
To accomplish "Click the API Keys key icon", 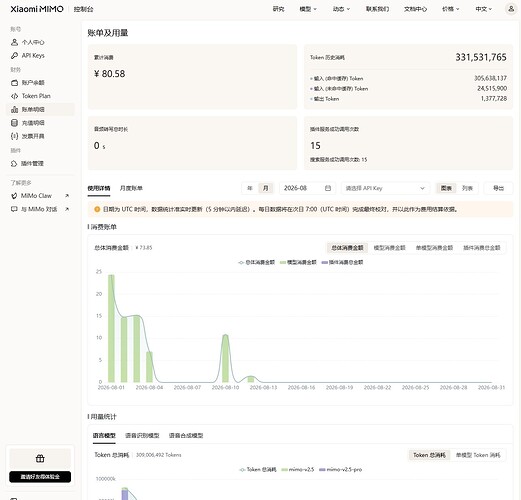I will coord(14,56).
